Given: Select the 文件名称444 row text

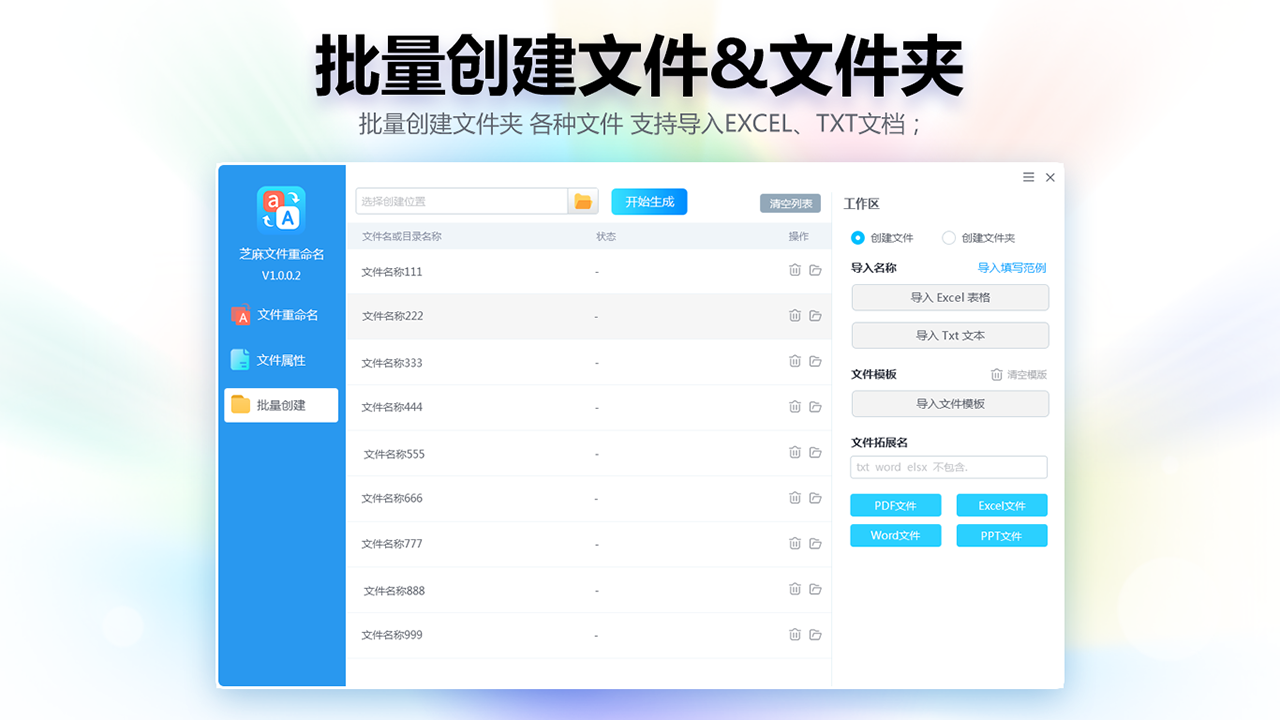Looking at the screenshot, I should [x=392, y=407].
